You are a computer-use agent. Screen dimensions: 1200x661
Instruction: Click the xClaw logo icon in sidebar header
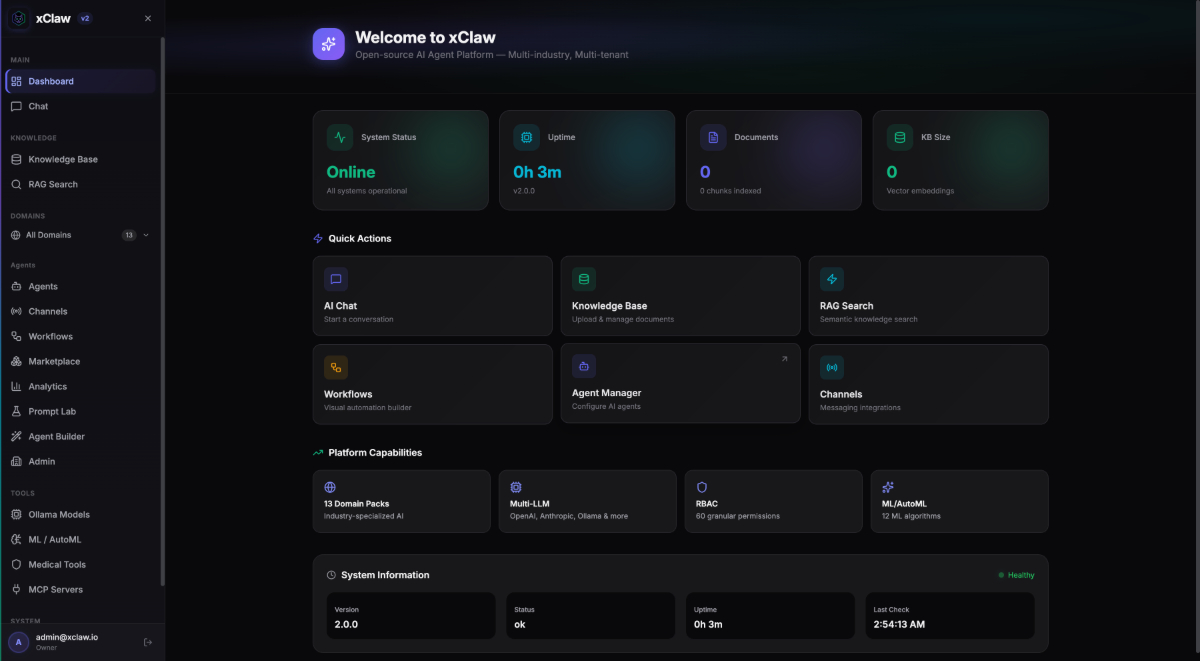[x=19, y=18]
